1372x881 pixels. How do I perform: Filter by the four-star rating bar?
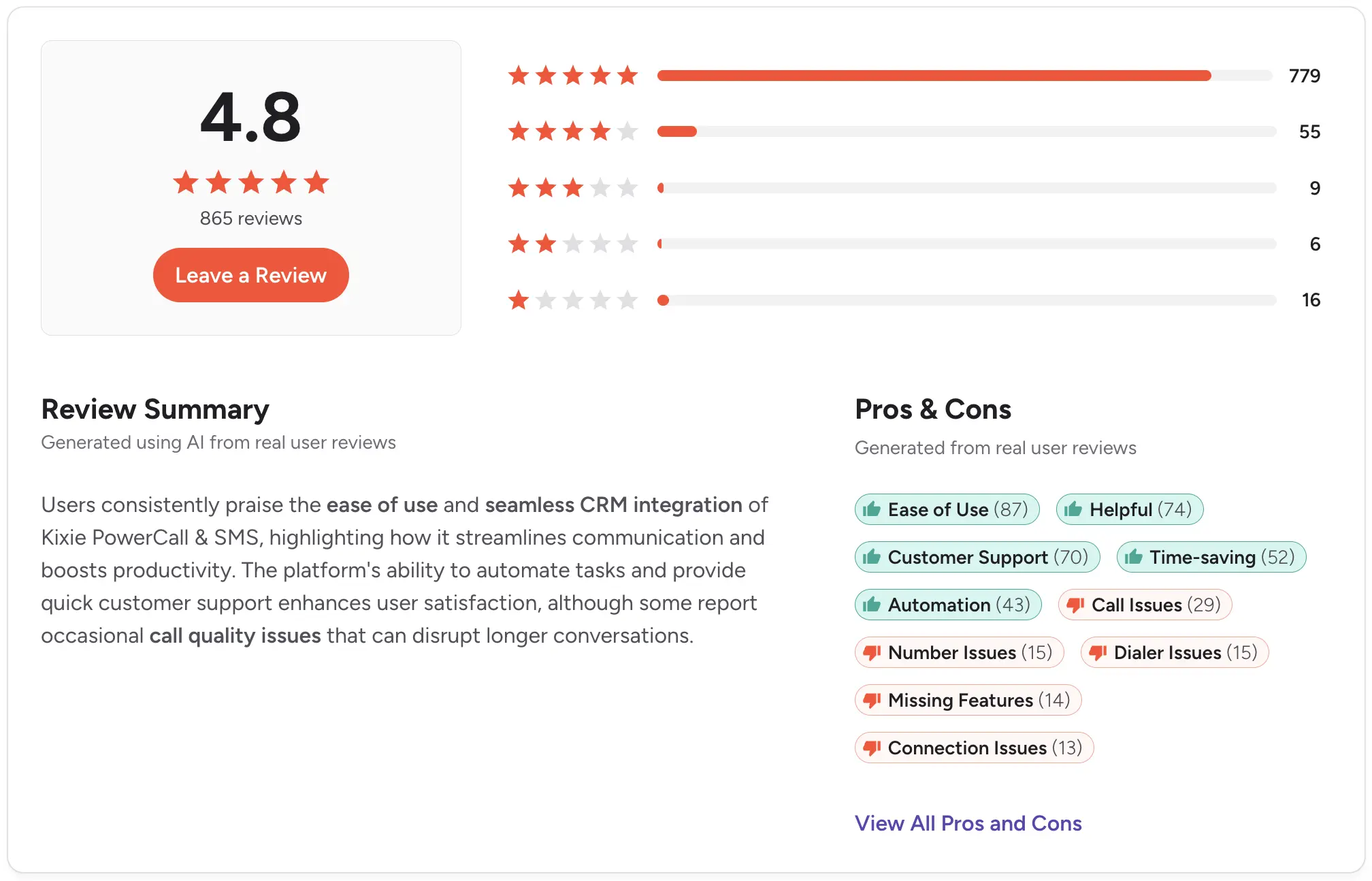tap(966, 131)
